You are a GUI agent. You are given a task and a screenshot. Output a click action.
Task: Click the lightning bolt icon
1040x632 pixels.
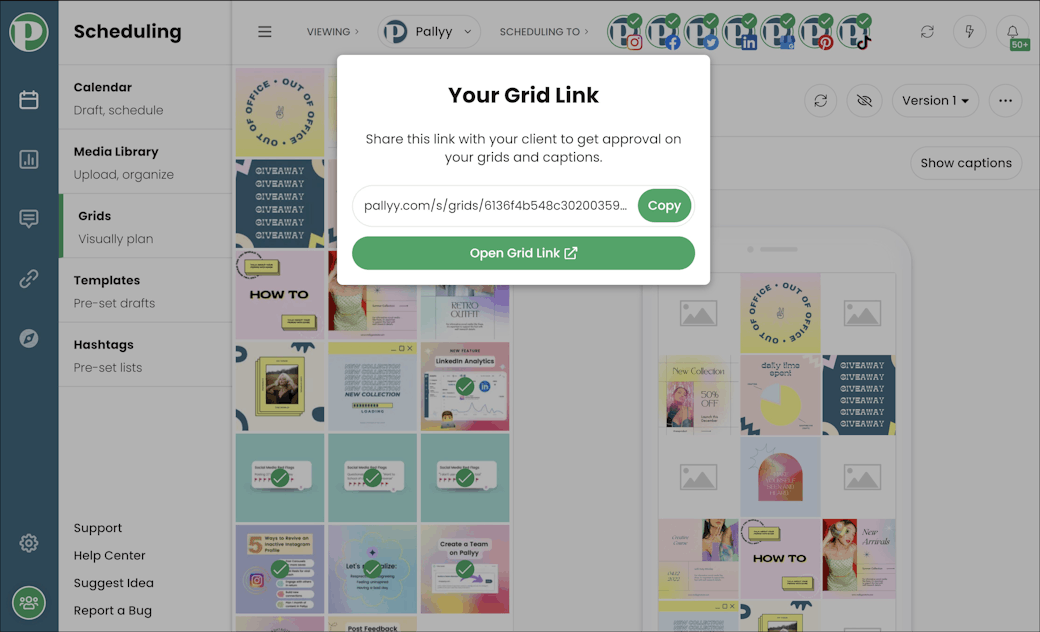969,32
